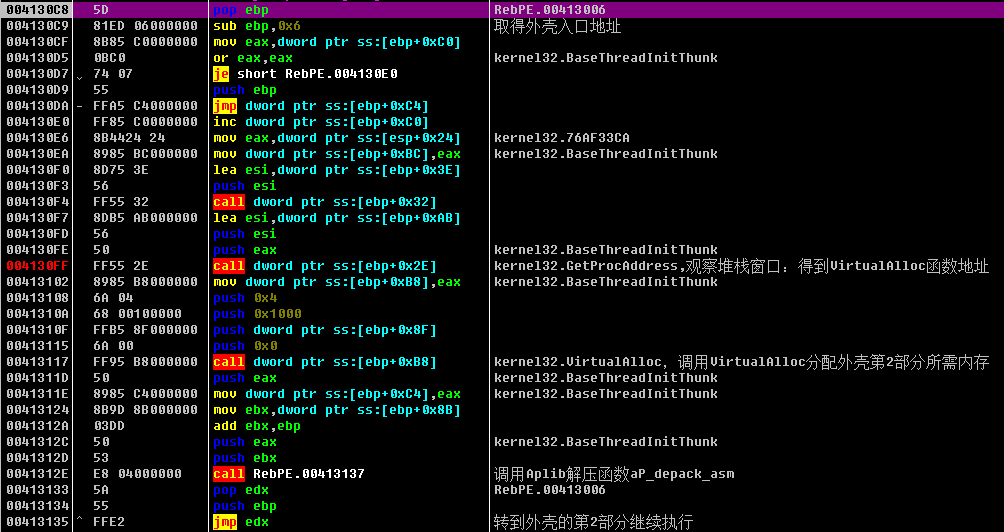Click push 0x4 instruction
The height and width of the screenshot is (532, 1004).
(x=245, y=298)
